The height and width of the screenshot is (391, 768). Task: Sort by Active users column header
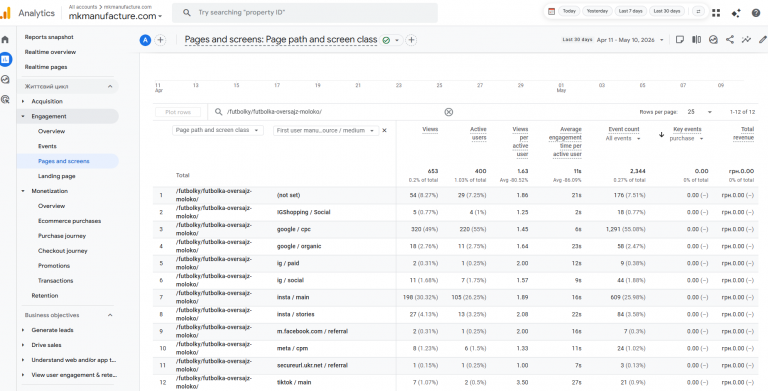[x=478, y=133]
